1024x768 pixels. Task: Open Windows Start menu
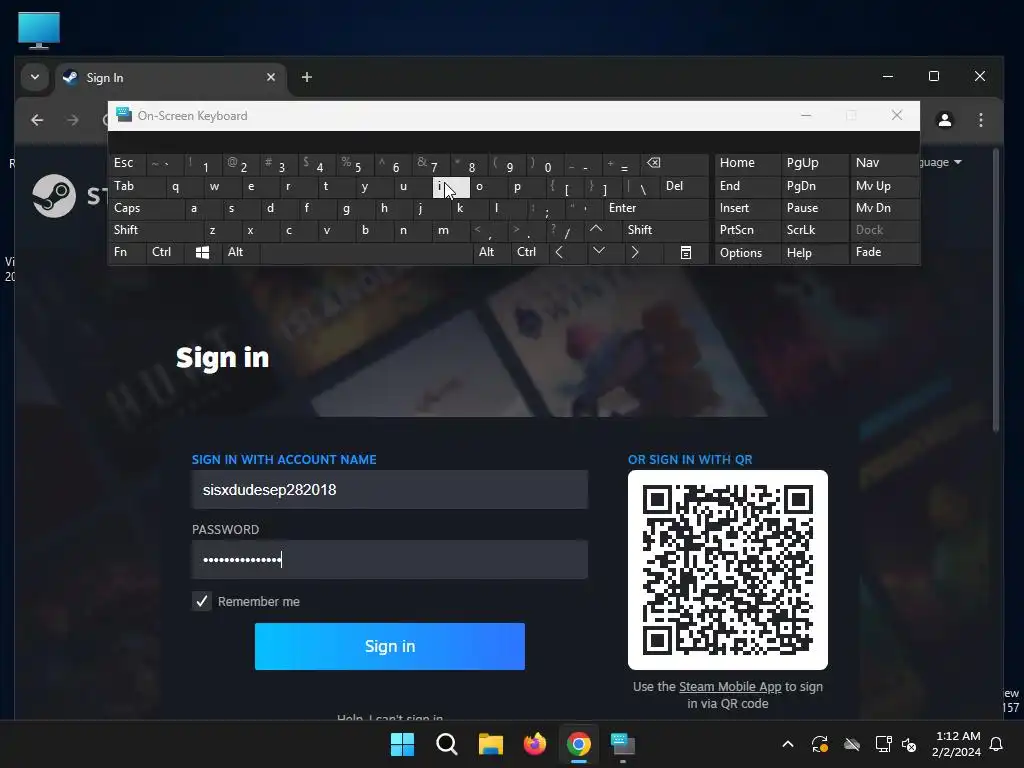click(x=402, y=744)
